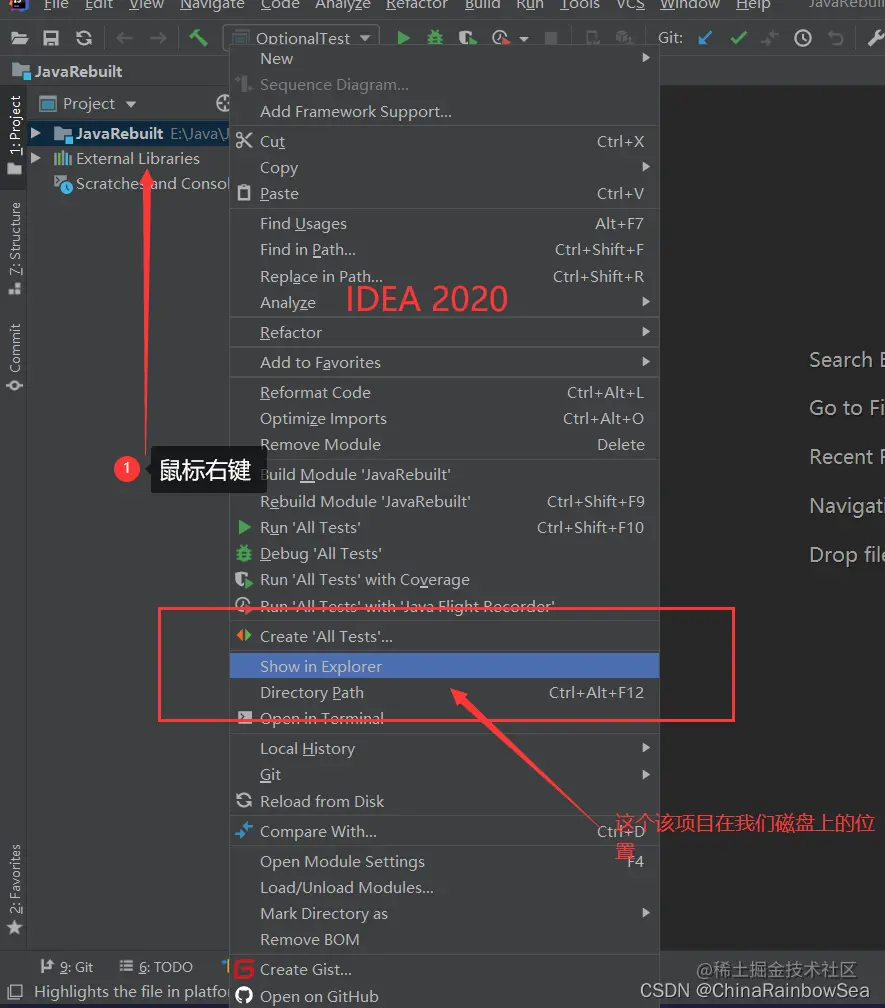
Task: Click the Debug bug toolbar icon
Action: (x=435, y=38)
